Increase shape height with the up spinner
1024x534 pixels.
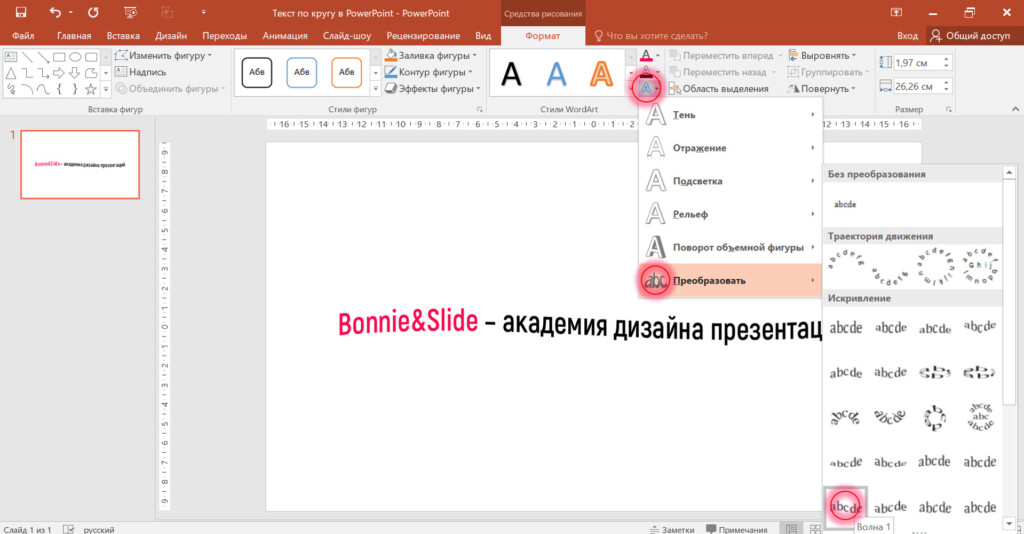(x=946, y=59)
